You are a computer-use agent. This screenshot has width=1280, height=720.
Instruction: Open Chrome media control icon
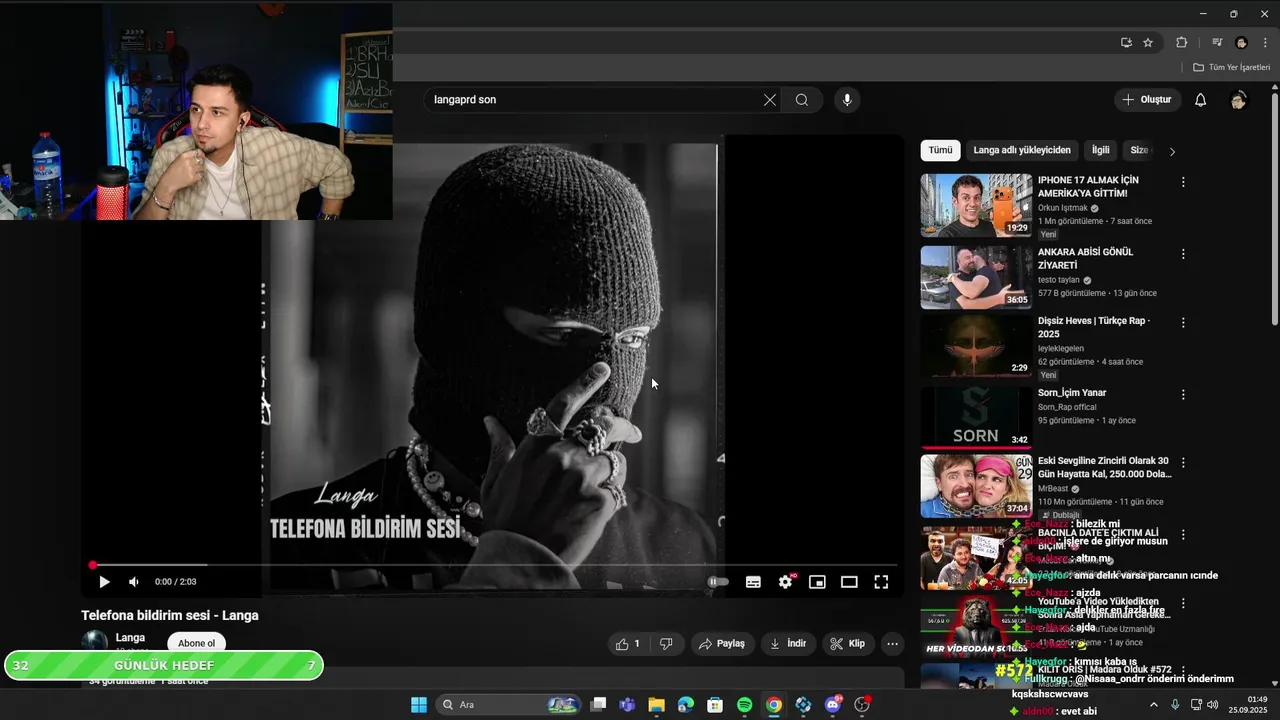click(1217, 43)
